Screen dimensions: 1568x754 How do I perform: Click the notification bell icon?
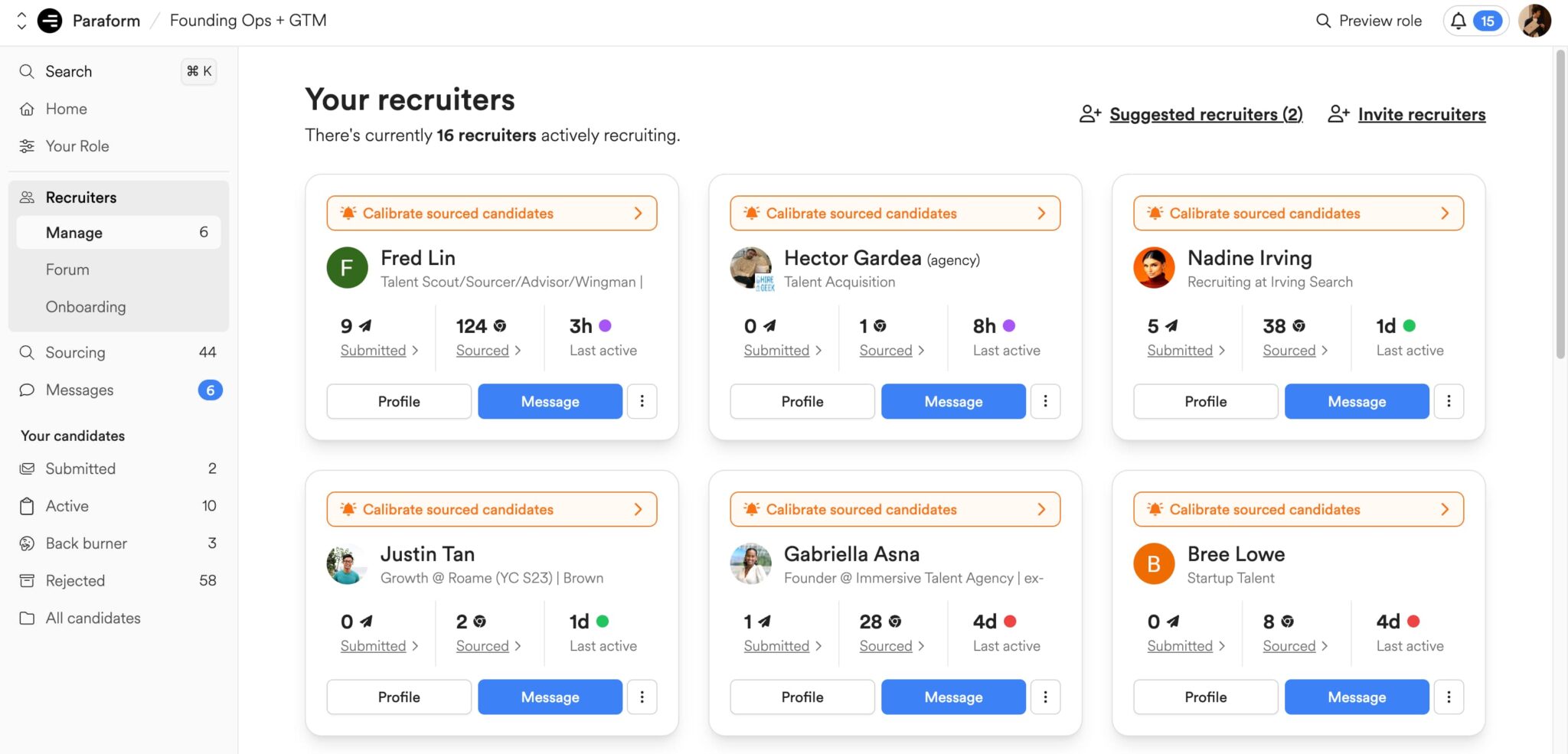[x=1458, y=21]
